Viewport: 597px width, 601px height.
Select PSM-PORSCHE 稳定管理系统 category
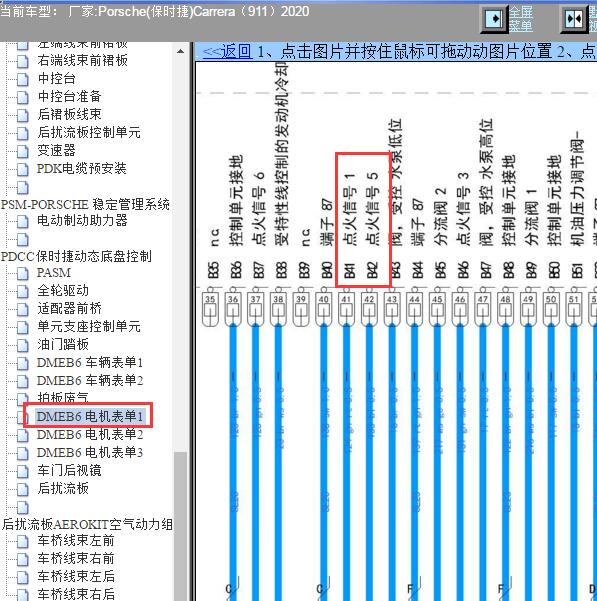point(85,204)
